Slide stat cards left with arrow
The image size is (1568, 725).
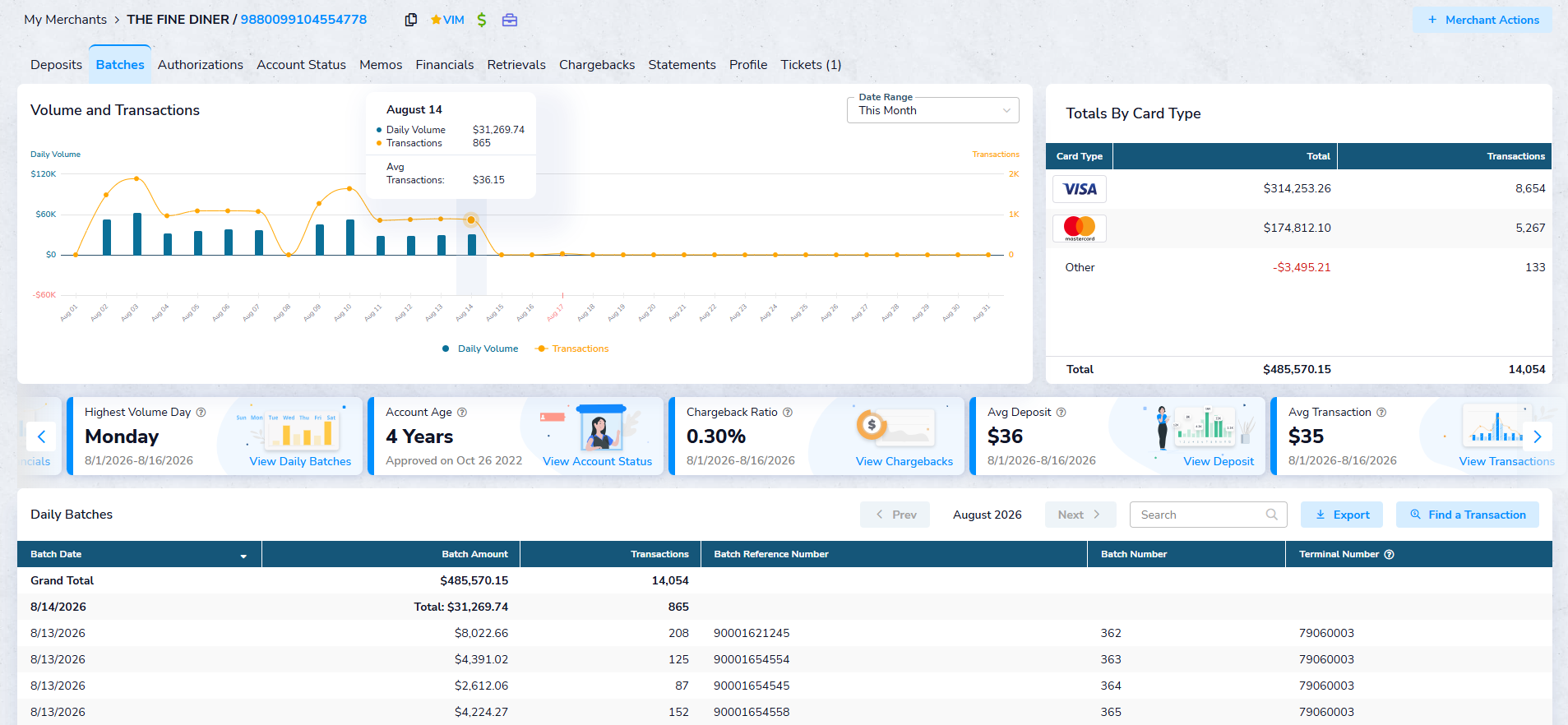click(x=41, y=436)
